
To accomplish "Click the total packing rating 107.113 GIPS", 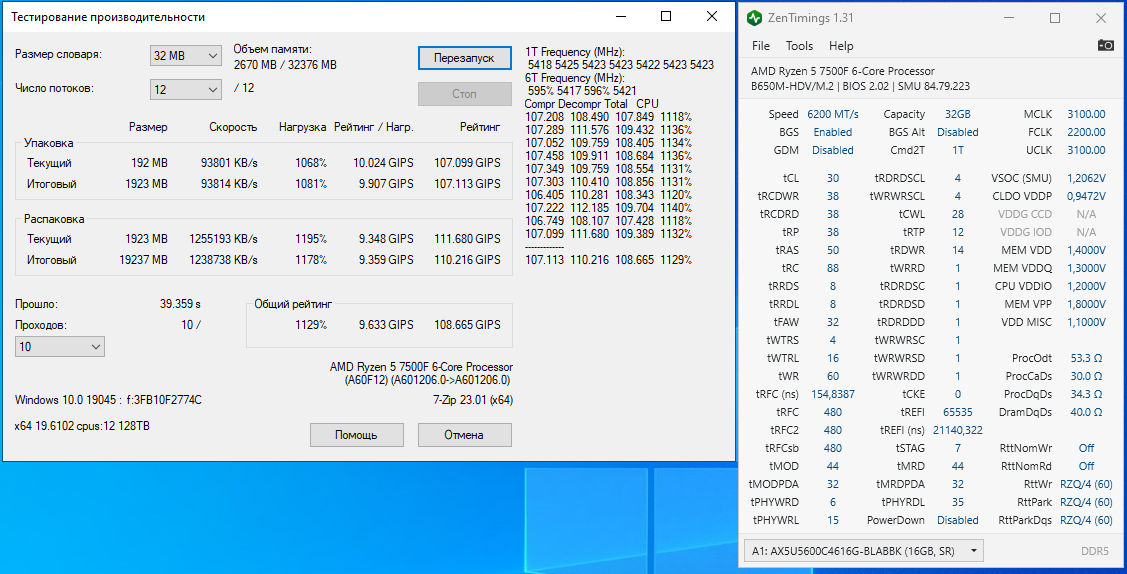I will (x=467, y=184).
